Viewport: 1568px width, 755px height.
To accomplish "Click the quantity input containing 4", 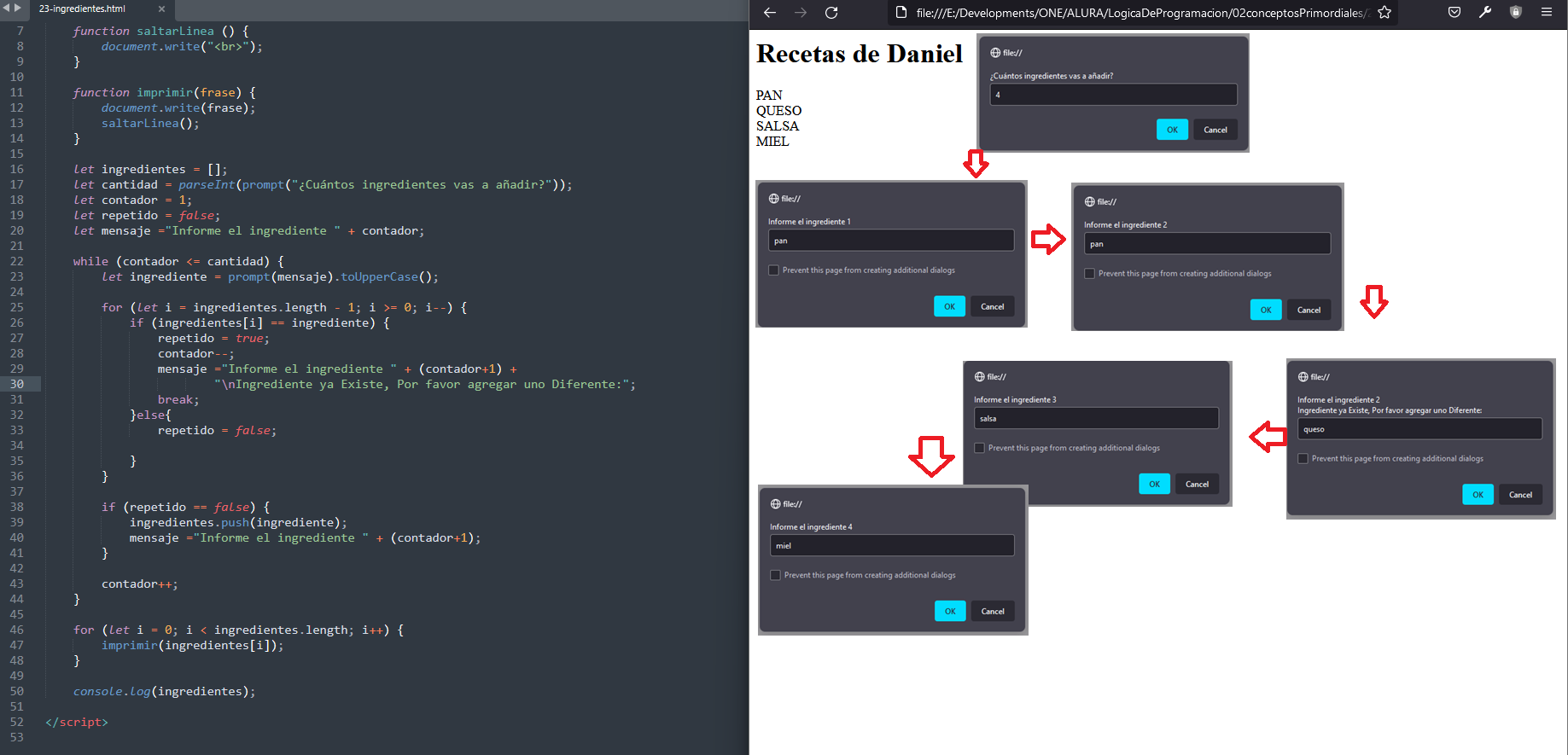I will pyautogui.click(x=1113, y=95).
